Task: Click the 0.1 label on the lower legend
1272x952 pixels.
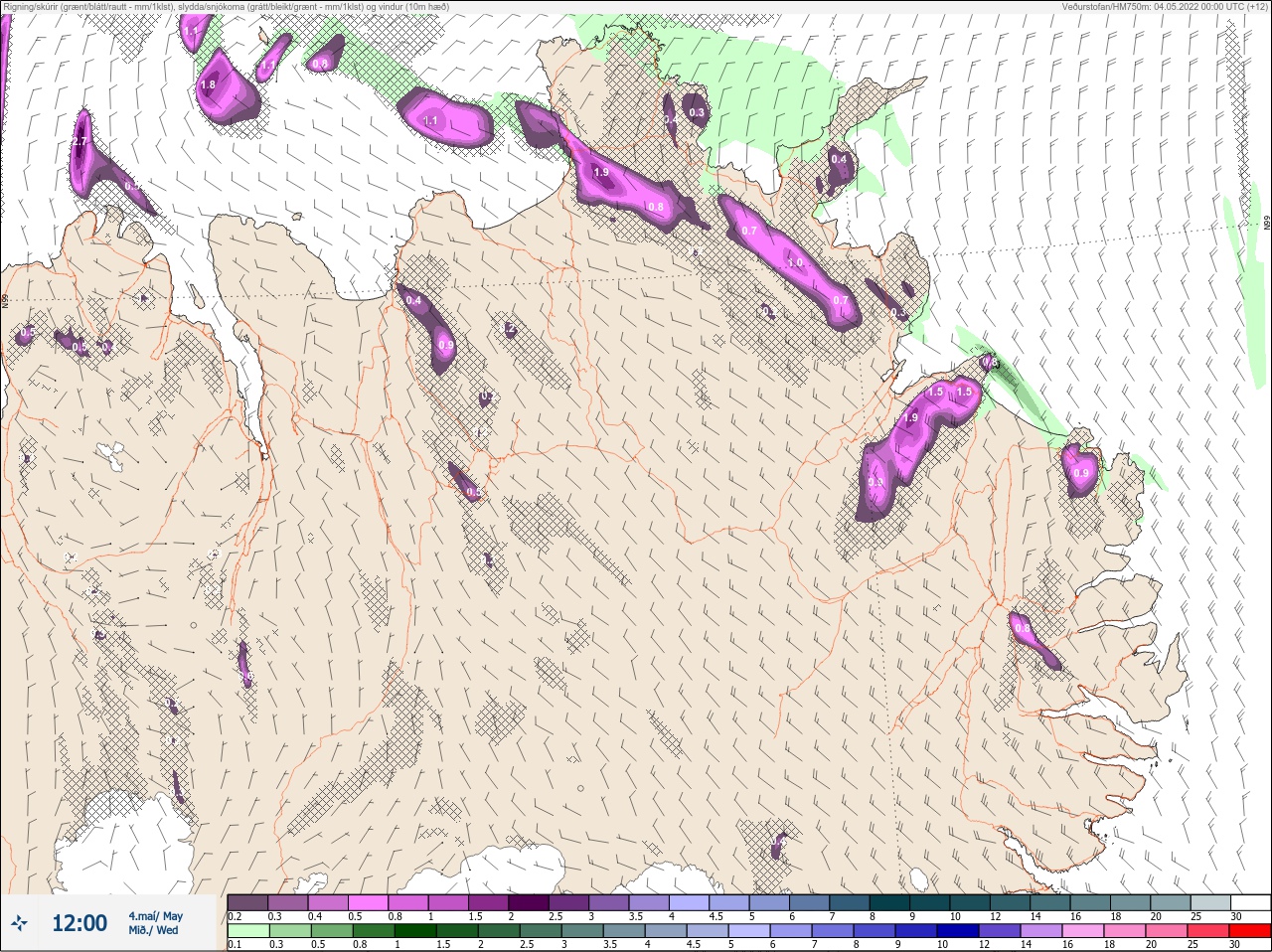Action: pos(235,944)
